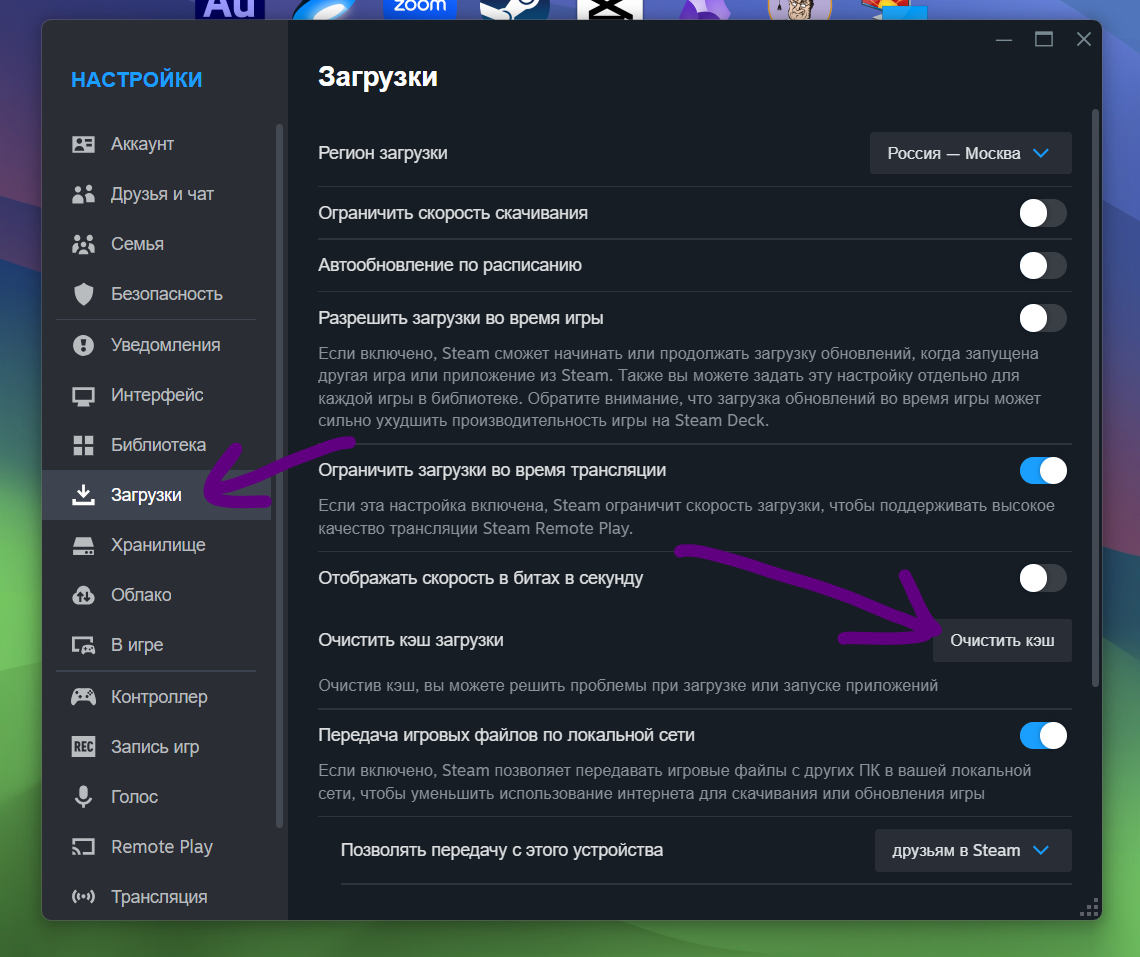Select Интерфейс in the sidebar
The height and width of the screenshot is (957, 1140).
[156, 395]
